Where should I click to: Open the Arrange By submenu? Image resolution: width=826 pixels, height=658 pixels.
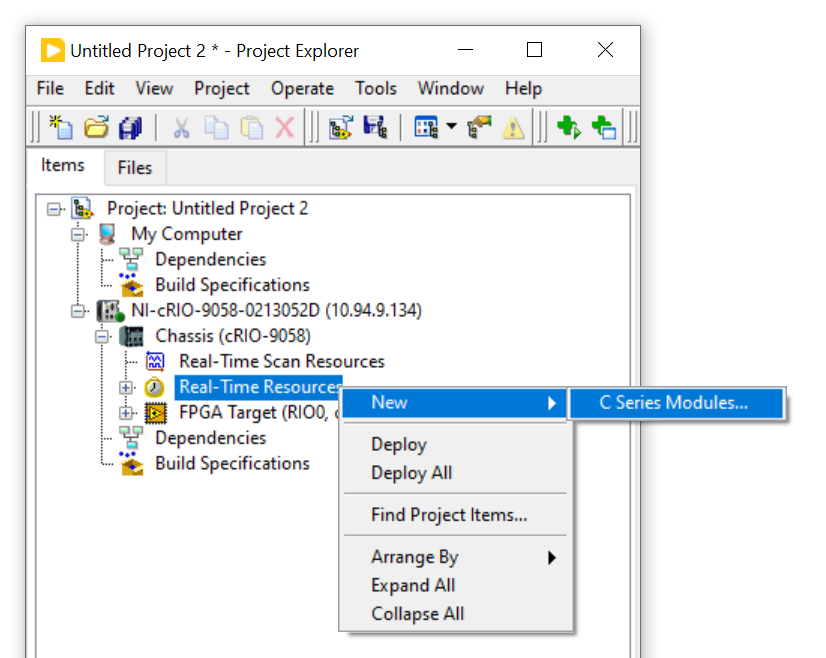456,557
